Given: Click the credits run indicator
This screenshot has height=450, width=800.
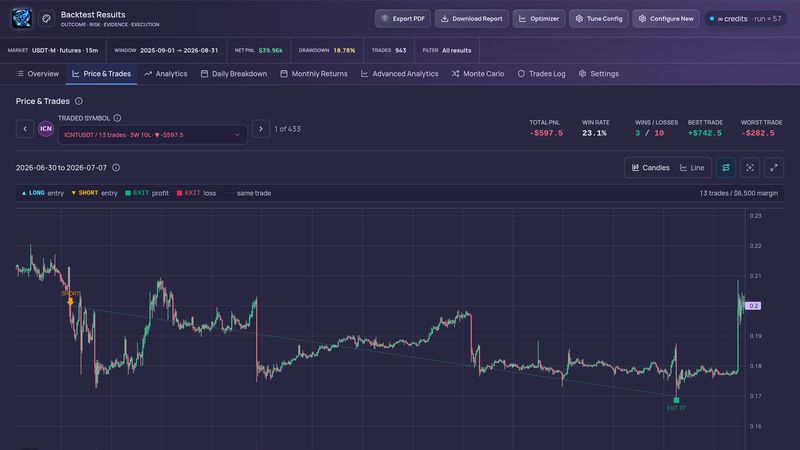Looking at the screenshot, I should (x=745, y=18).
